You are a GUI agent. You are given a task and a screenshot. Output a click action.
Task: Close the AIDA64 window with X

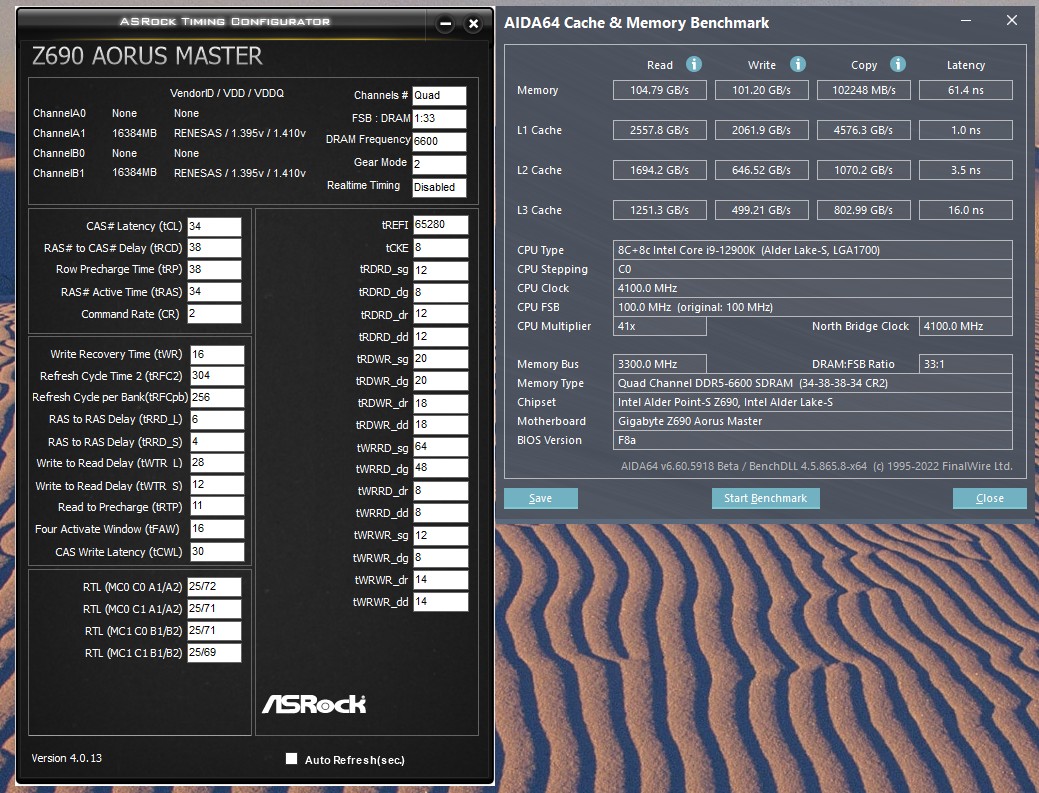click(1011, 21)
